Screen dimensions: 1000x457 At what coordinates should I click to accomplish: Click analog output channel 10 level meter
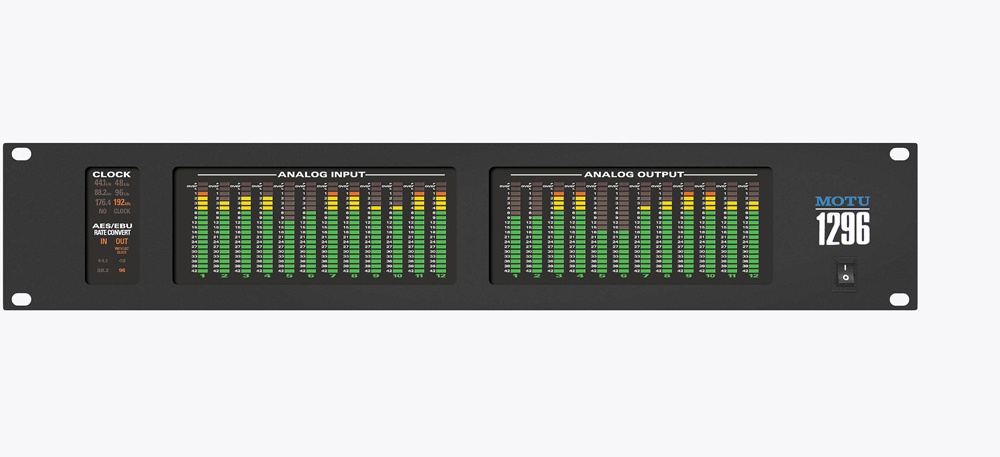pos(710,228)
